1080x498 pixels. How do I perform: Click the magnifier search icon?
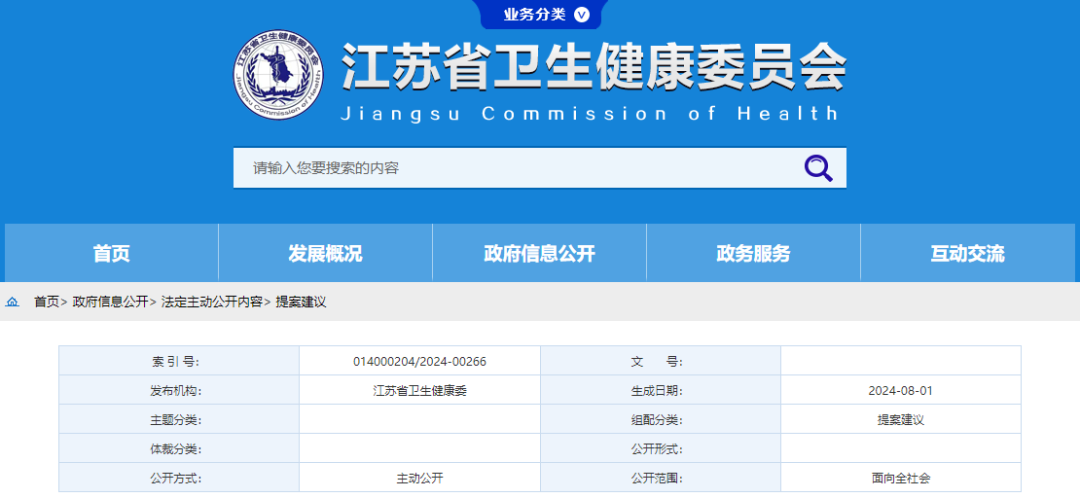(818, 167)
